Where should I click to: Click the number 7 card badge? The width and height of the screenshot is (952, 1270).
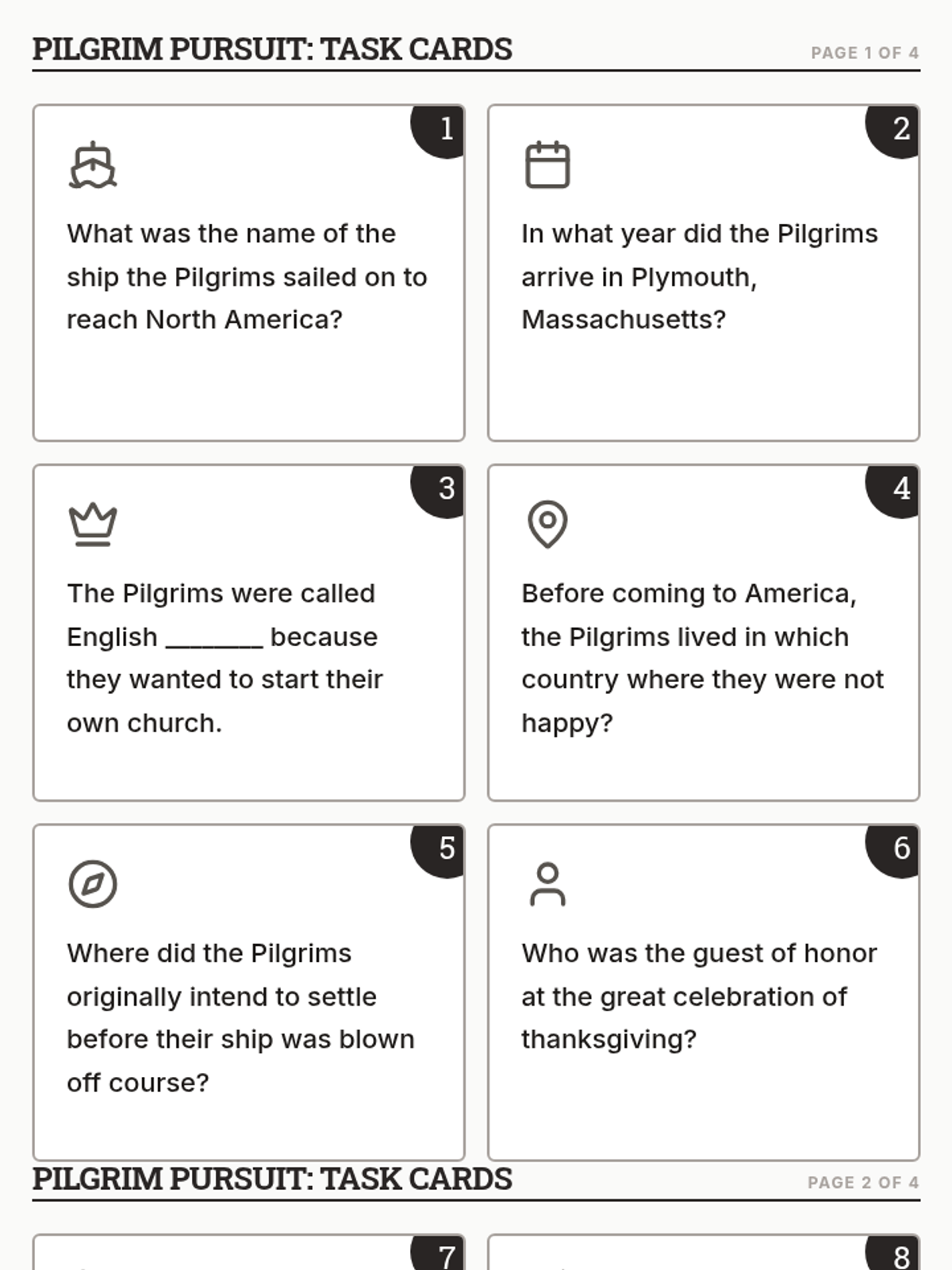pyautogui.click(x=438, y=1253)
